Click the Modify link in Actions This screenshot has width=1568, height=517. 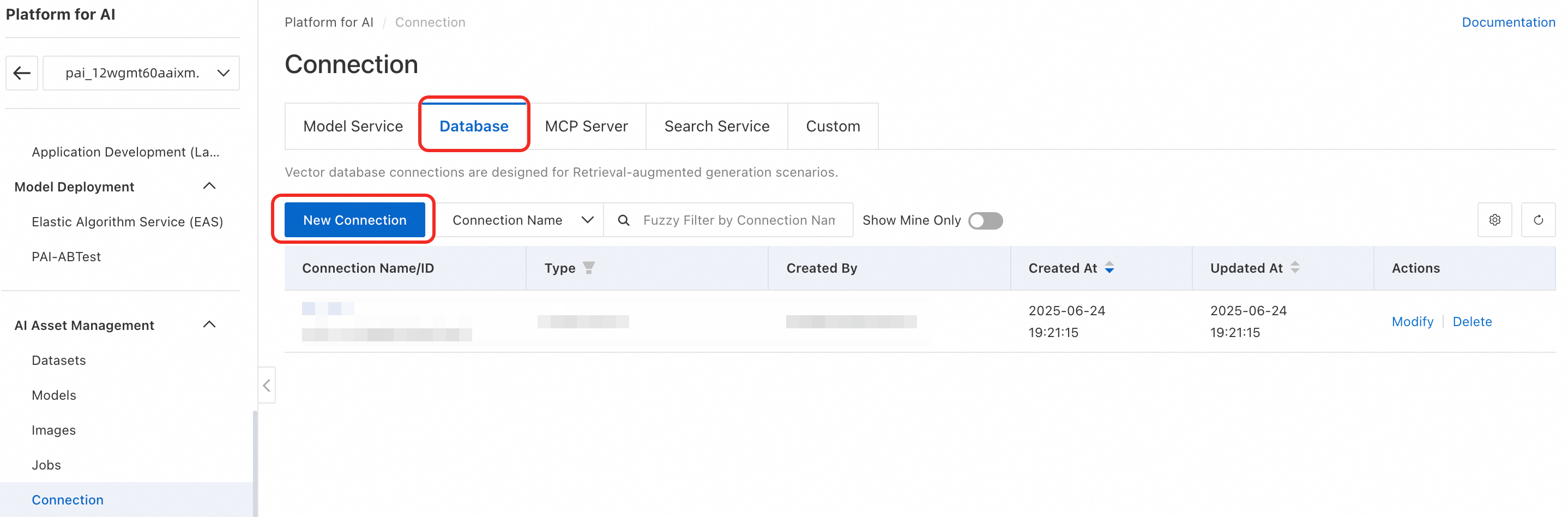[1412, 322]
